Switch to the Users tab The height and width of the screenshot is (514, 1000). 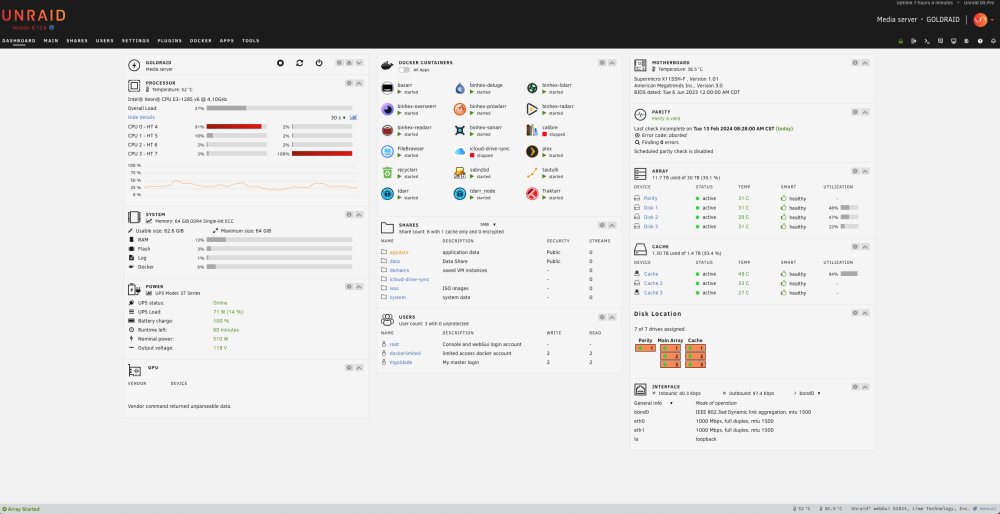tap(105, 41)
